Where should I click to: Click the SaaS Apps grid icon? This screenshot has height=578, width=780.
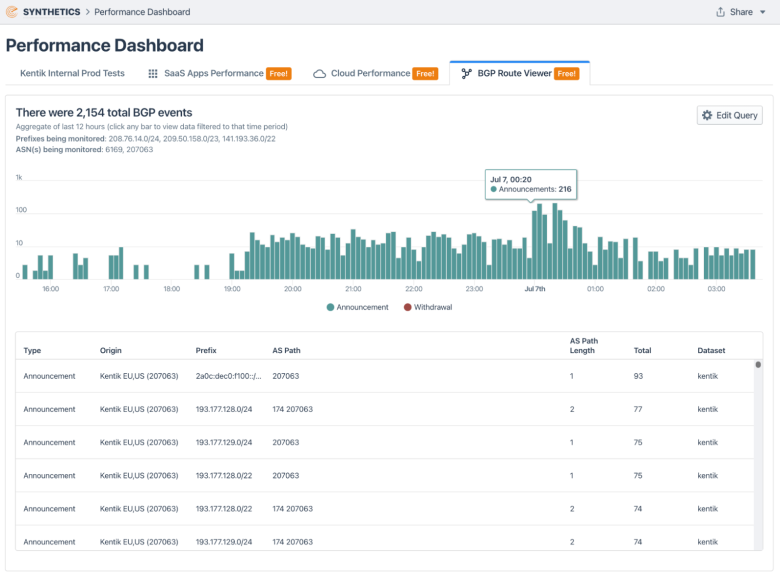coord(153,74)
